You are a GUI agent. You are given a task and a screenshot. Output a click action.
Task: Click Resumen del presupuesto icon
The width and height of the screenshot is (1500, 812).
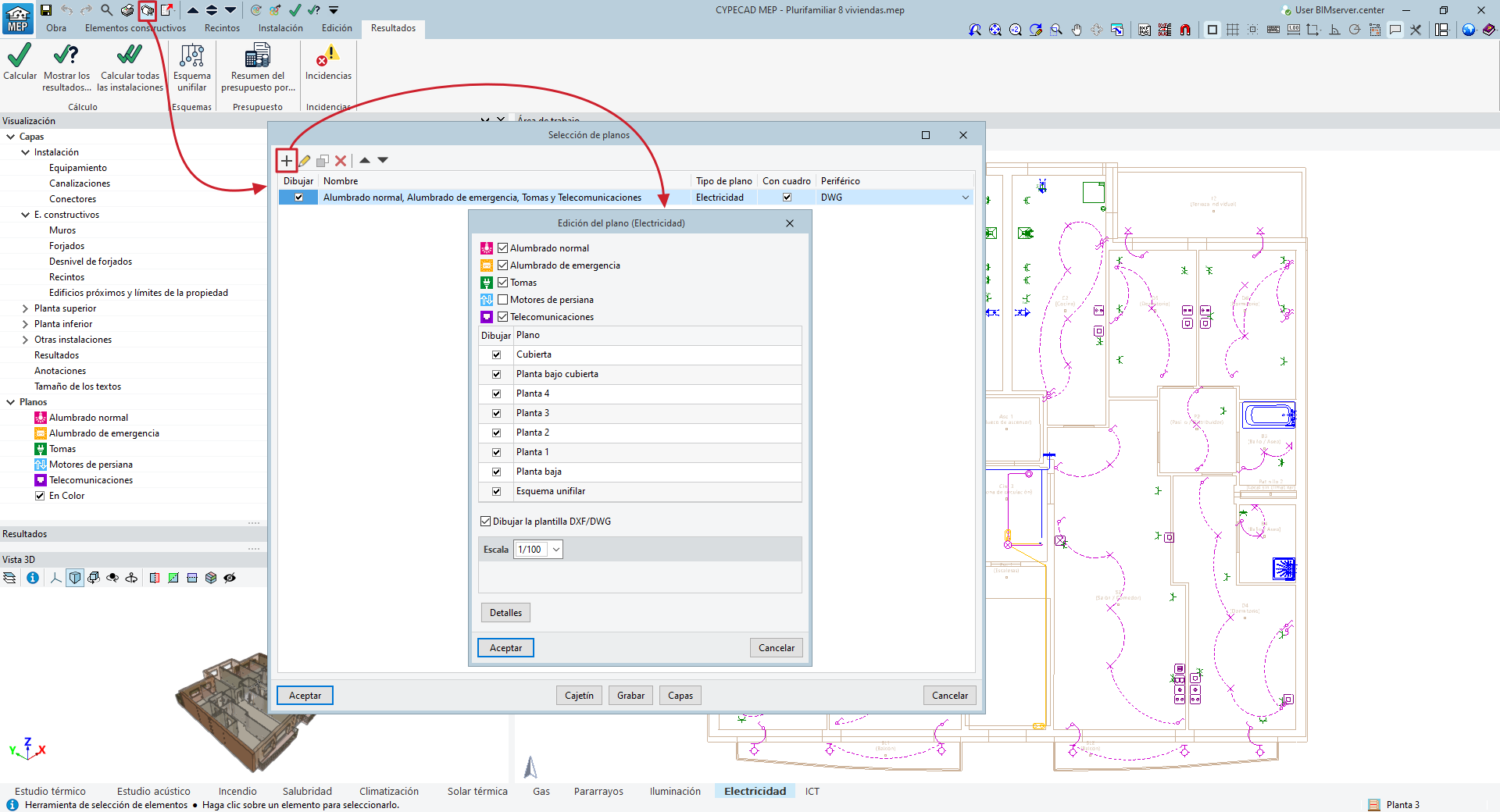click(x=257, y=56)
